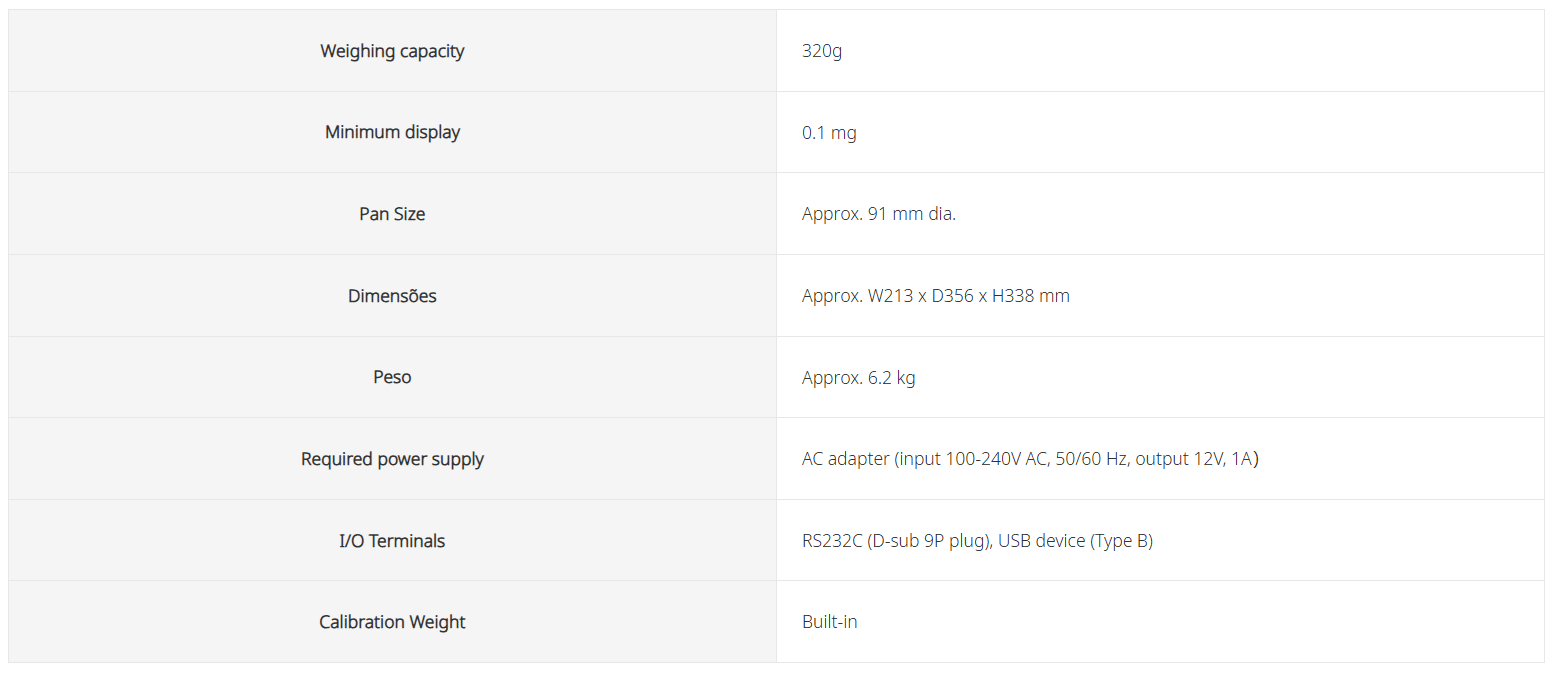Select the Approx. 6.2 kg value
Image resolution: width=1556 pixels, height=674 pixels.
(858, 377)
